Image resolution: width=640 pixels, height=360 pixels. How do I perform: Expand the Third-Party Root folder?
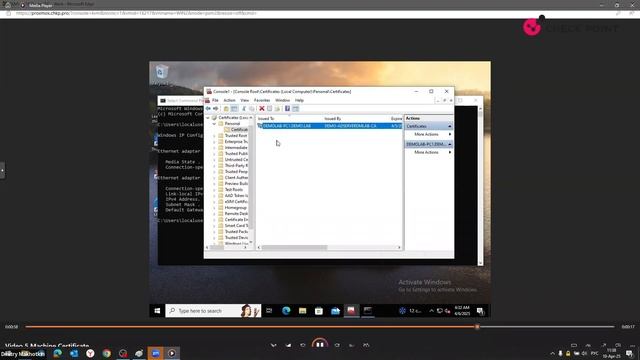(214, 166)
